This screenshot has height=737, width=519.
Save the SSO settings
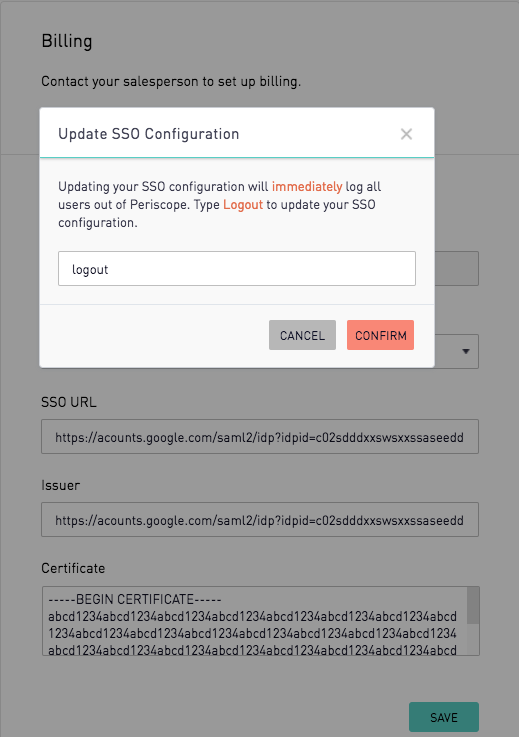(x=444, y=717)
